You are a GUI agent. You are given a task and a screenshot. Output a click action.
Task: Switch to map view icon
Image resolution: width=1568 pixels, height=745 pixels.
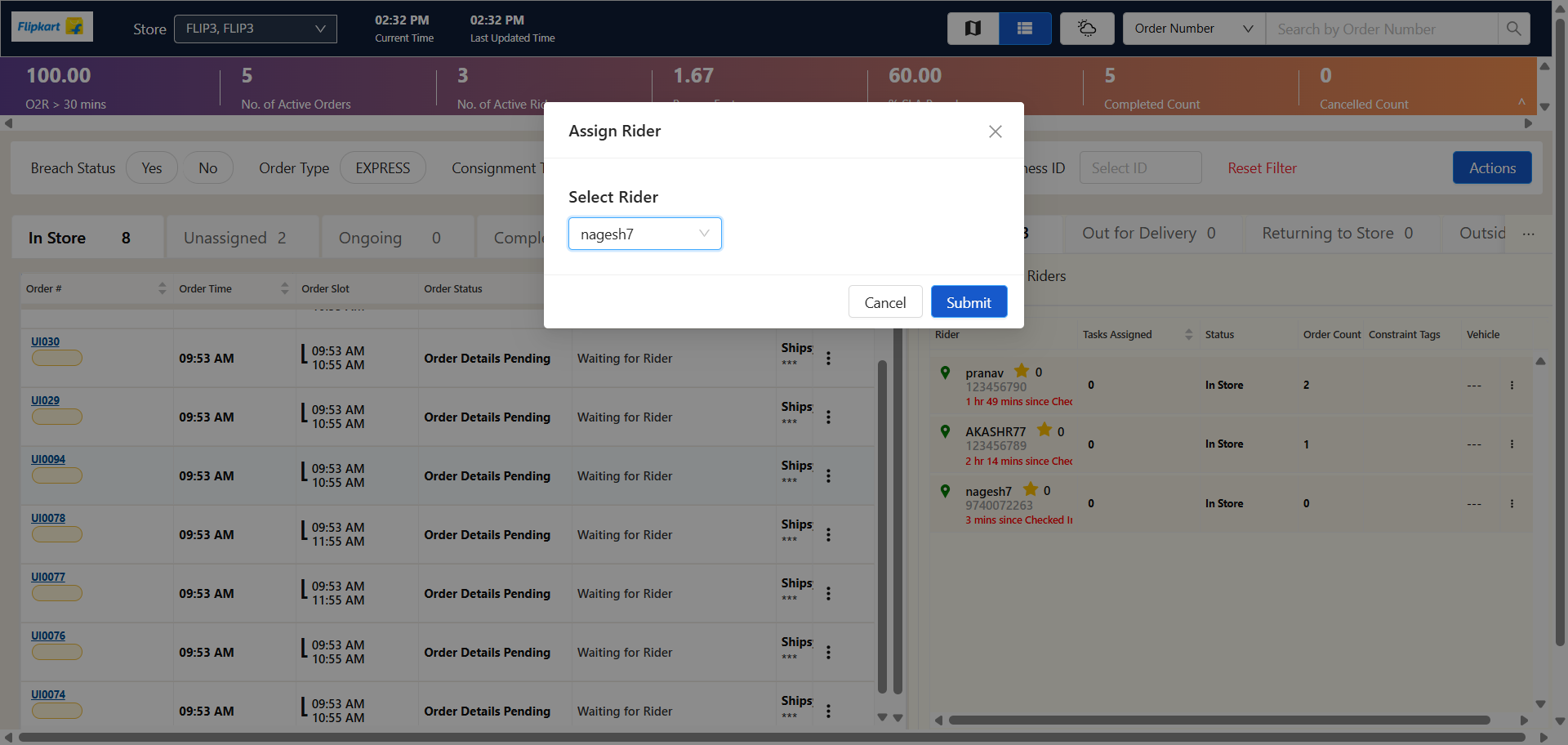pyautogui.click(x=973, y=29)
